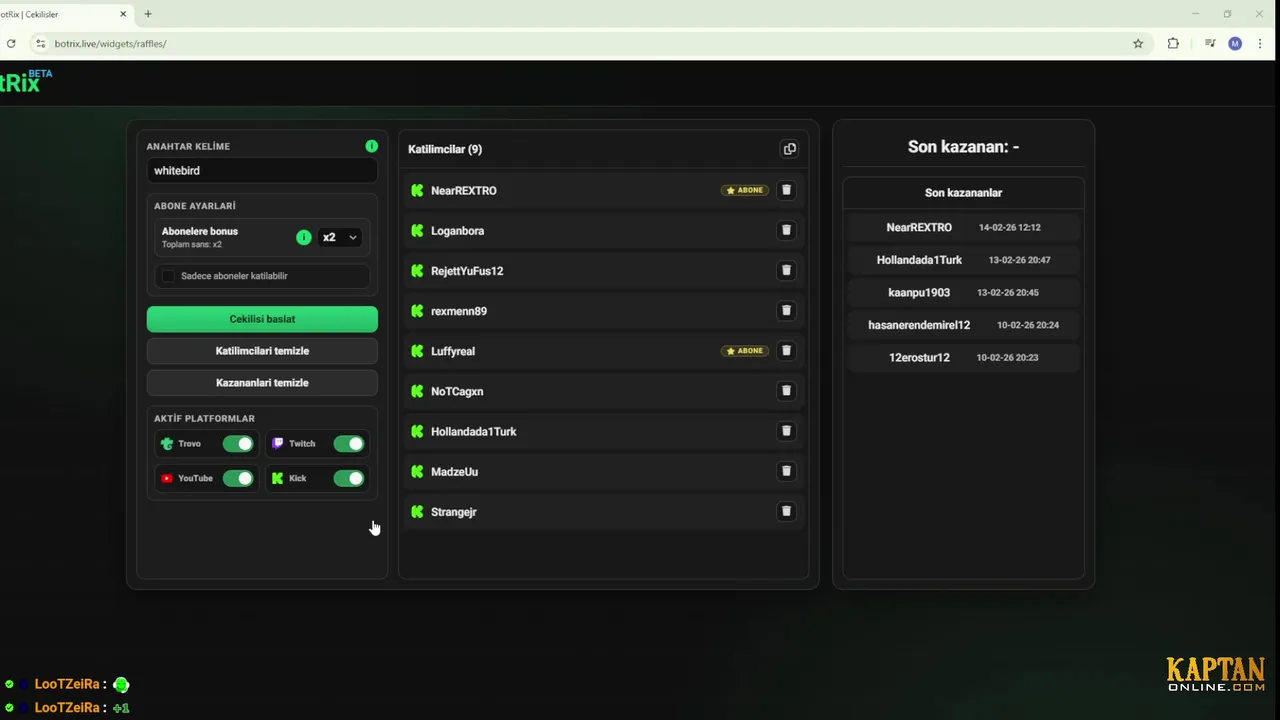1280x720 pixels.
Task: Select past winner hasanerendemirel12
Action: pos(919,325)
